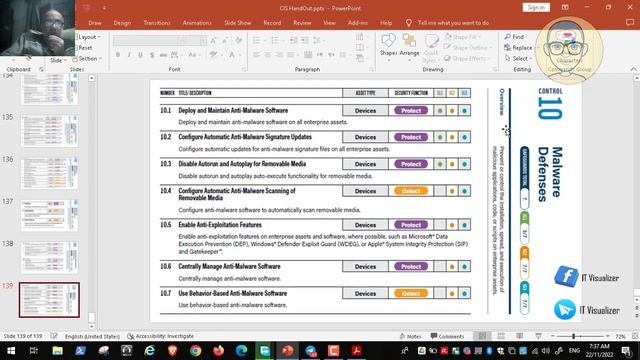640x360 pixels.
Task: Center align text icon
Action: coord(268,55)
